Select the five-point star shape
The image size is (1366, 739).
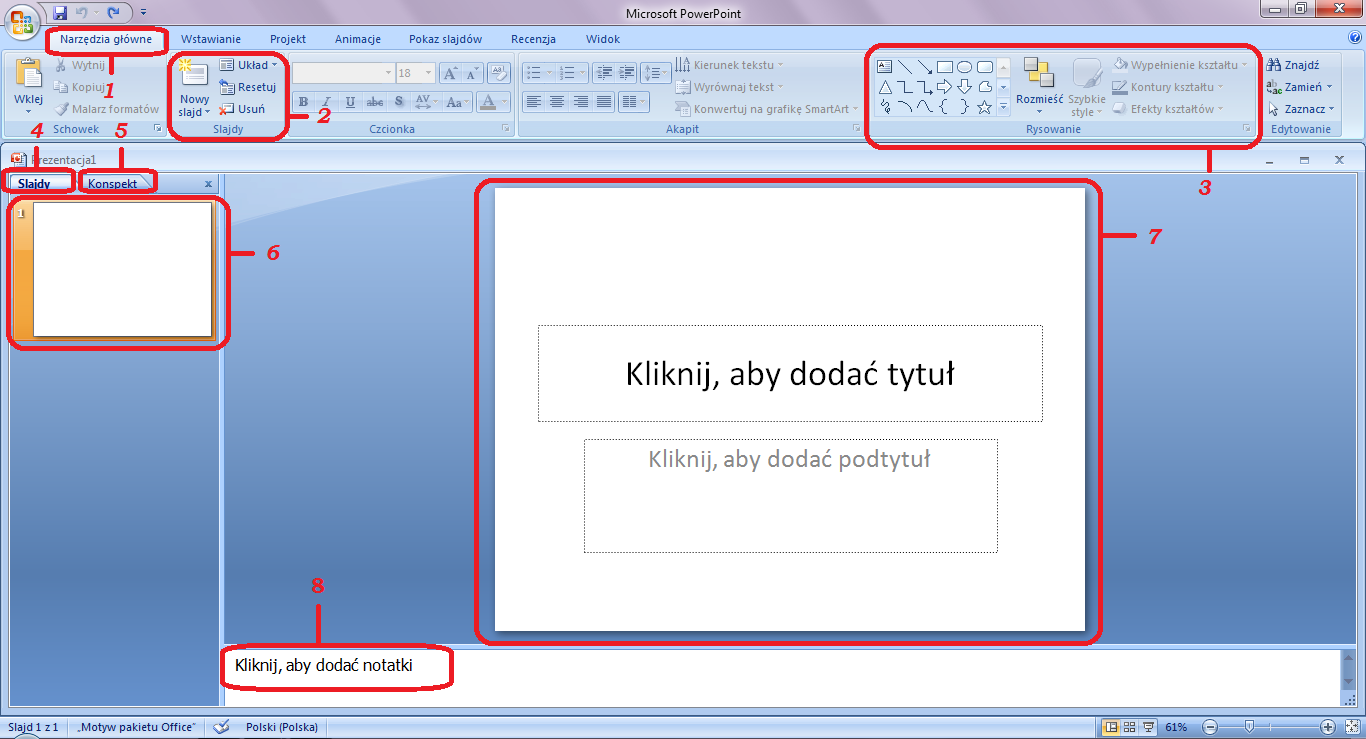(x=985, y=107)
